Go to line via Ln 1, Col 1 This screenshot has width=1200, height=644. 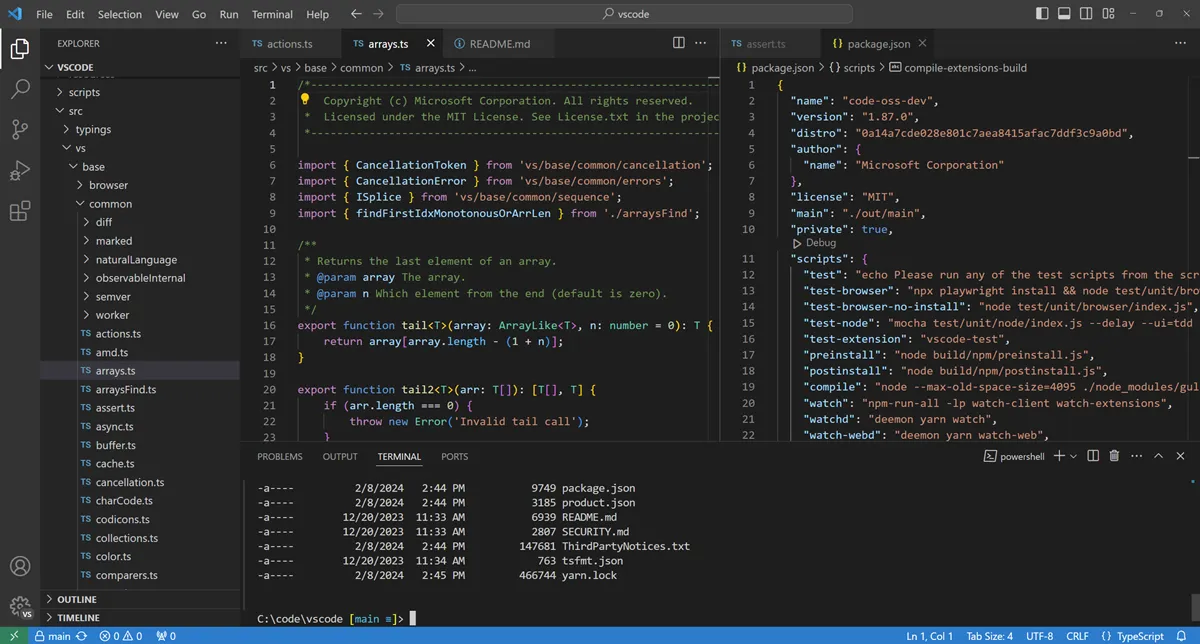tap(929, 636)
